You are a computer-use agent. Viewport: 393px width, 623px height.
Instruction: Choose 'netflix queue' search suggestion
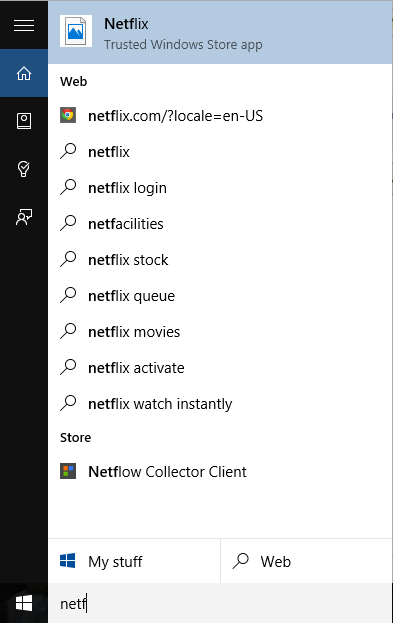tap(220, 296)
